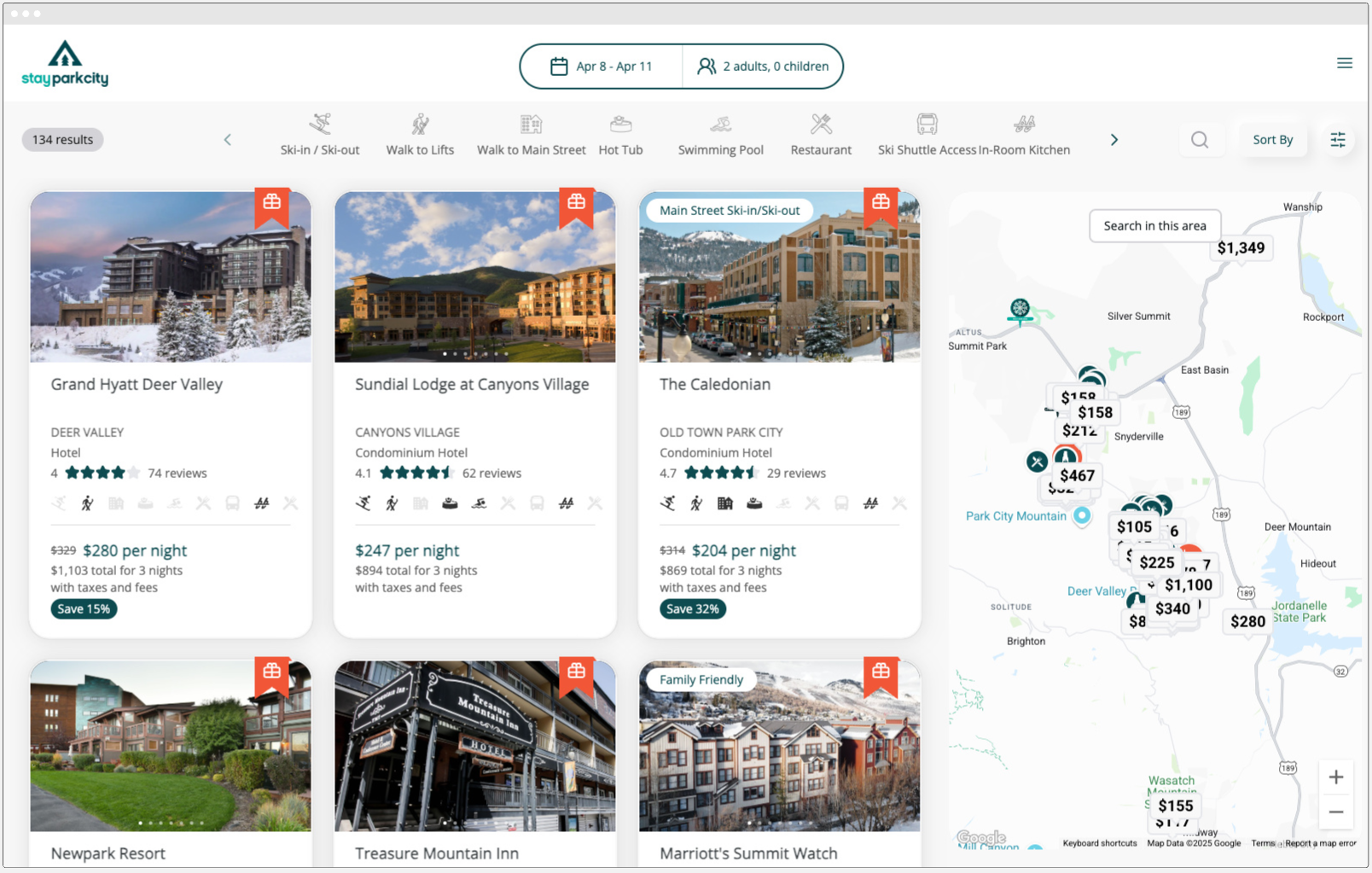The width and height of the screenshot is (1372, 873).
Task: Click the snowflake marker near Summit Park
Action: pyautogui.click(x=1020, y=311)
